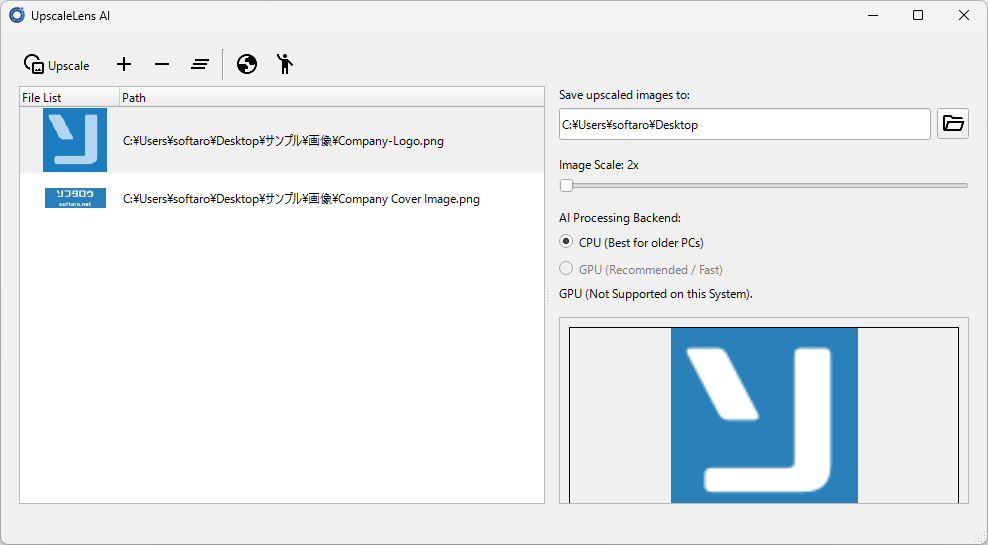Click the UpscaleLens AI title bar icon
Image resolution: width=988 pixels, height=545 pixels.
(x=17, y=15)
